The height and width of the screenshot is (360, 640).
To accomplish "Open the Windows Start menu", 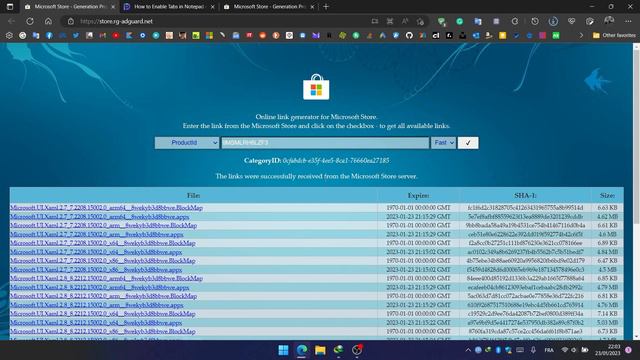I will tap(283, 350).
